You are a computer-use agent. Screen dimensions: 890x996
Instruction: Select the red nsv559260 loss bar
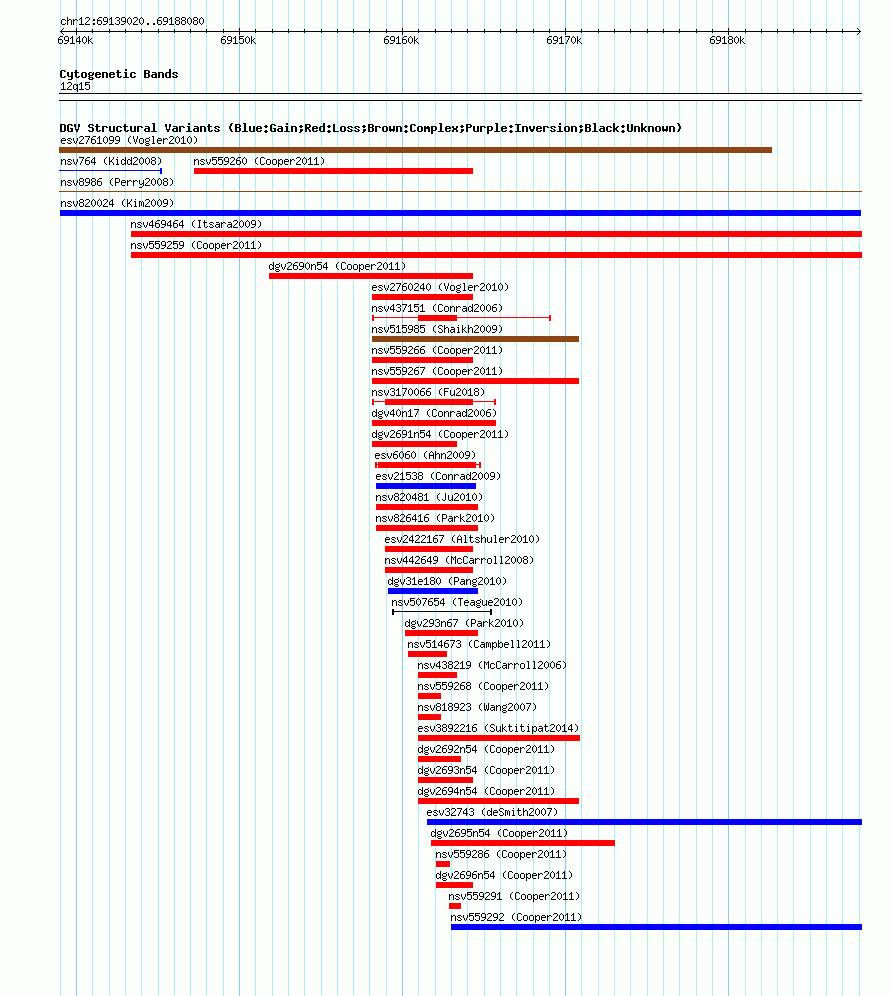[x=334, y=171]
